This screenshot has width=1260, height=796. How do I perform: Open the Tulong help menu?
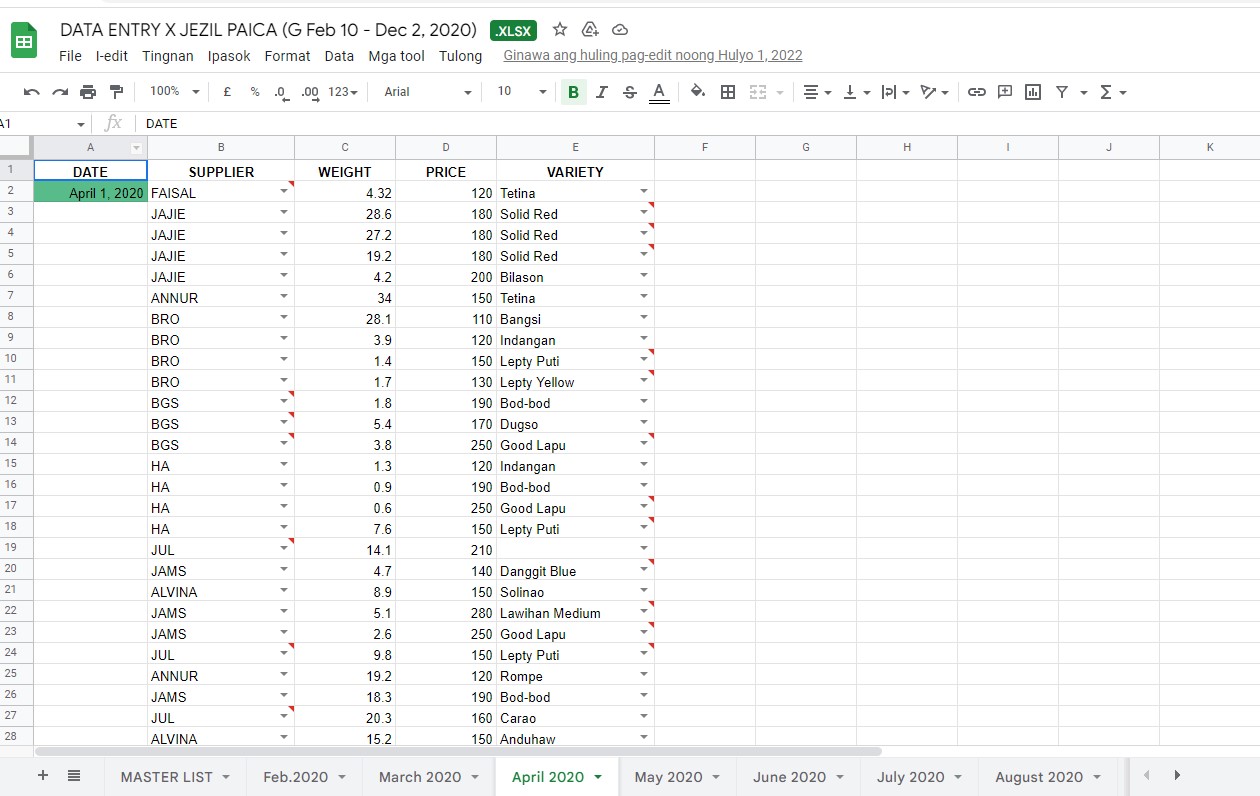[x=460, y=56]
